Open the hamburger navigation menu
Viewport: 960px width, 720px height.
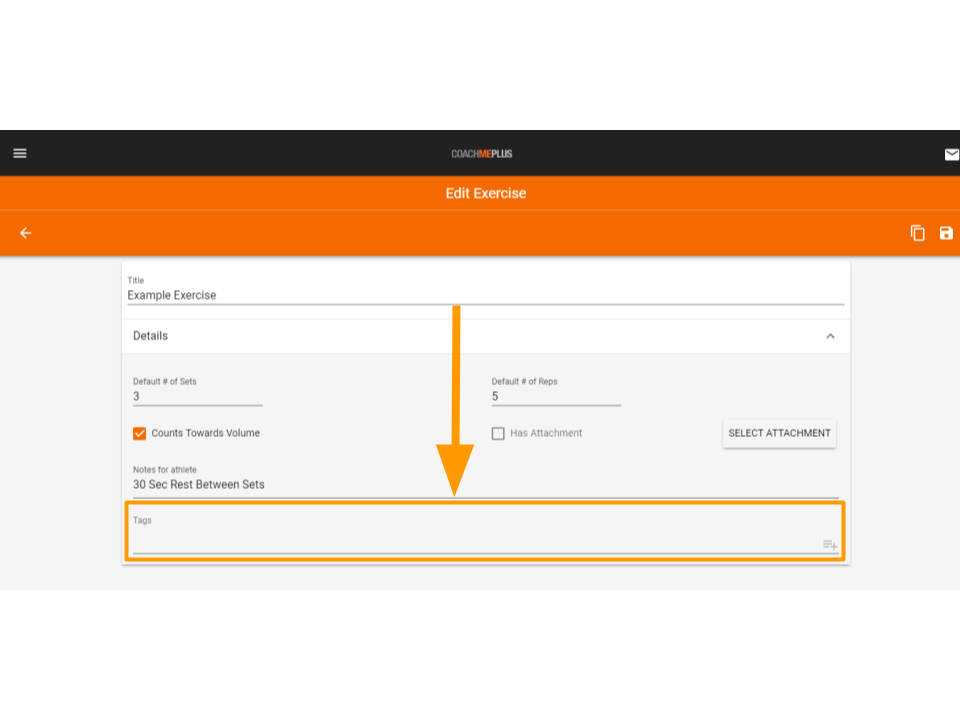20,153
